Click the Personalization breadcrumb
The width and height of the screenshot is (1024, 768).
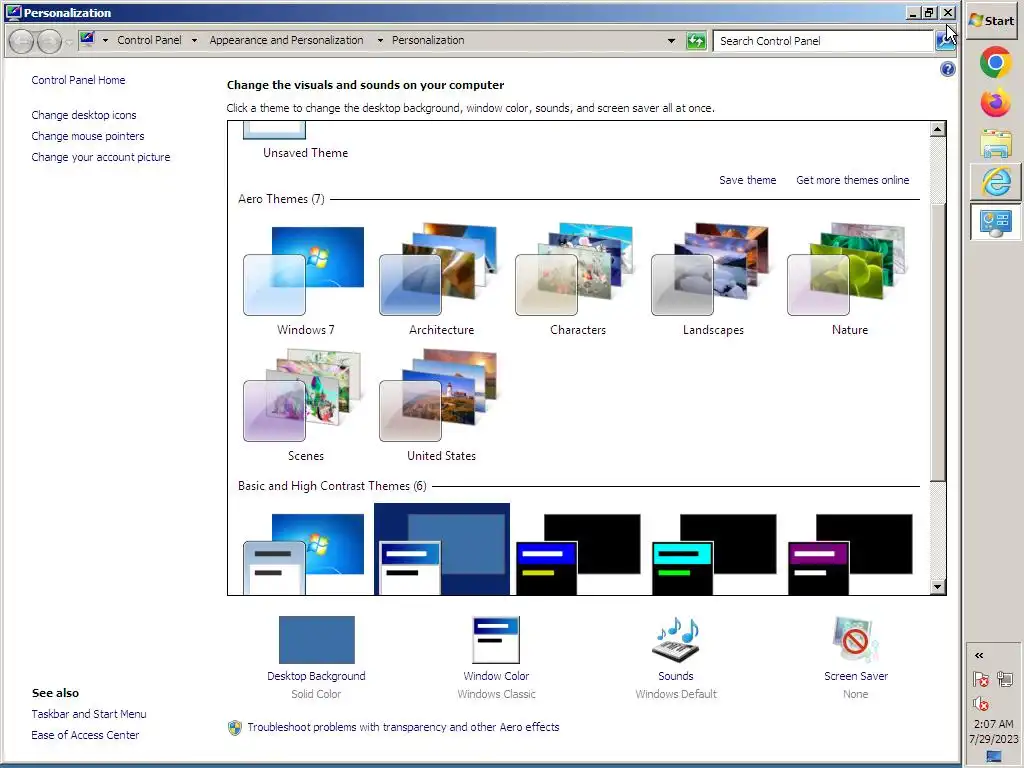428,40
